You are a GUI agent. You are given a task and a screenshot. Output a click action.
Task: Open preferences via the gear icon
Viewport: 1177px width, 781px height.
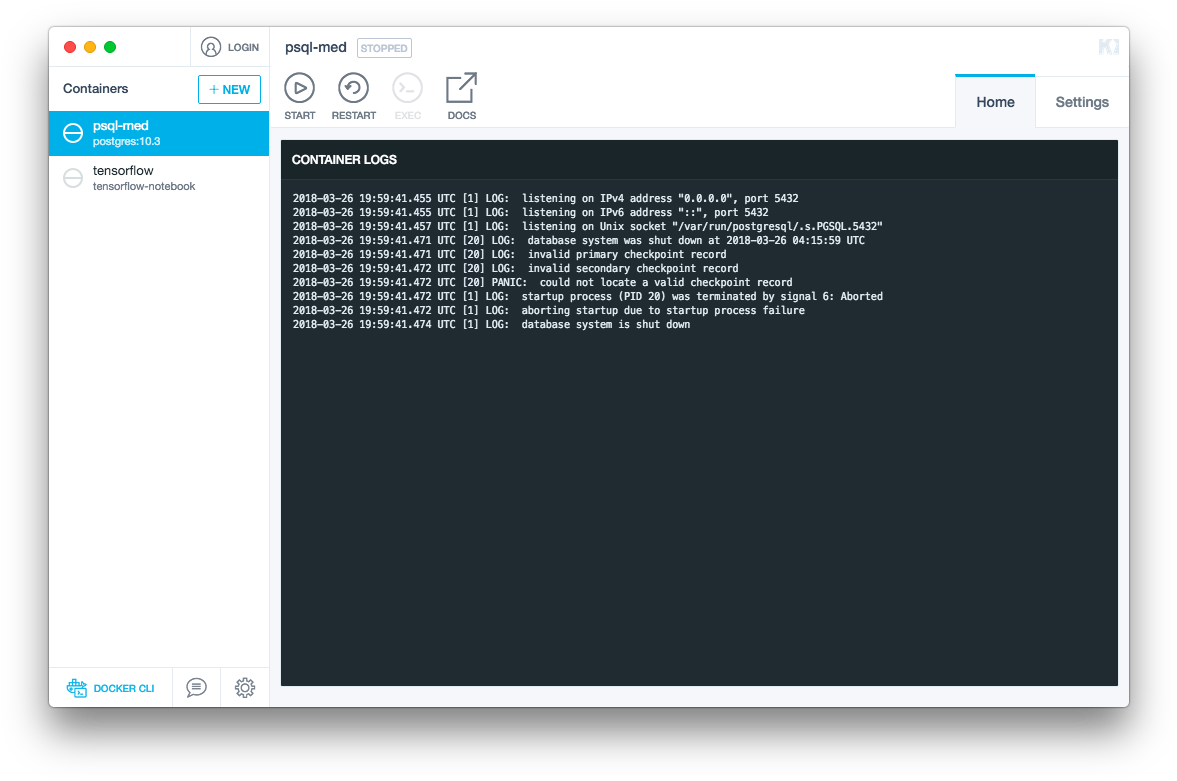click(x=245, y=687)
